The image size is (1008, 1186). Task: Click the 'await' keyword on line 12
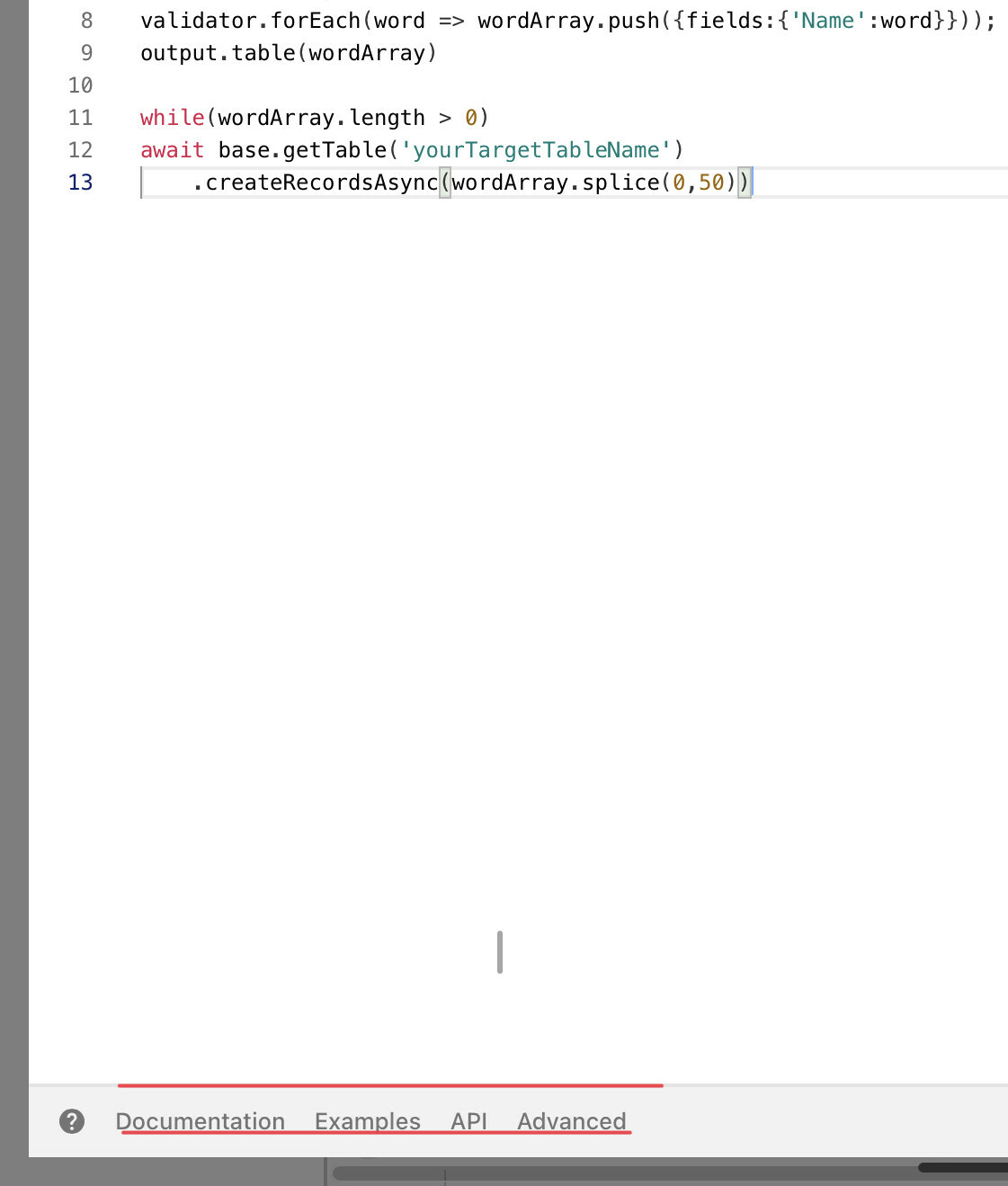point(173,150)
